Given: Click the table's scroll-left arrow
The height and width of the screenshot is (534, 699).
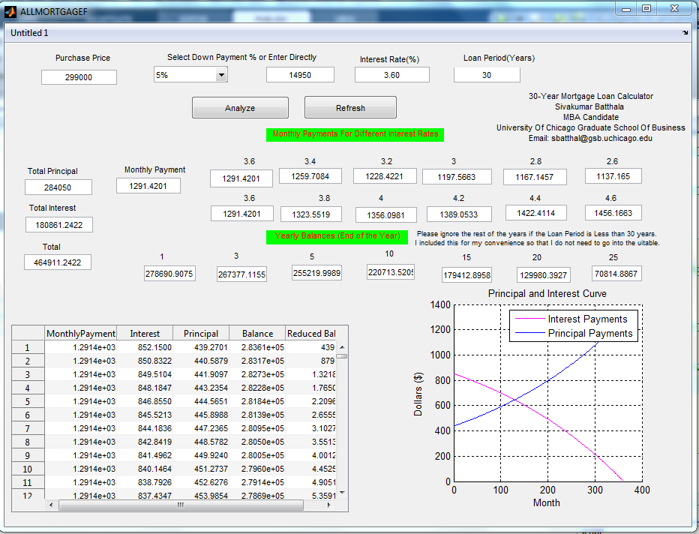Looking at the screenshot, I should [52, 505].
